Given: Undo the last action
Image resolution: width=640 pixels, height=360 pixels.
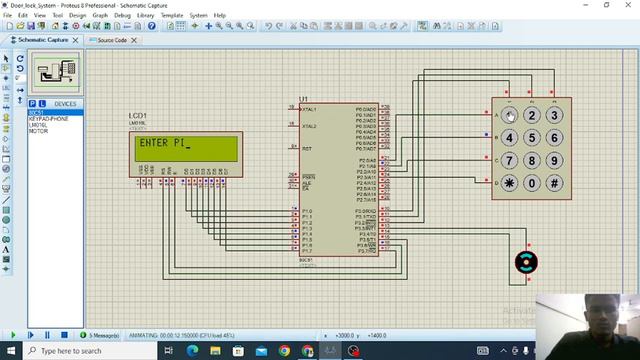Looking at the screenshot, I should [268, 26].
